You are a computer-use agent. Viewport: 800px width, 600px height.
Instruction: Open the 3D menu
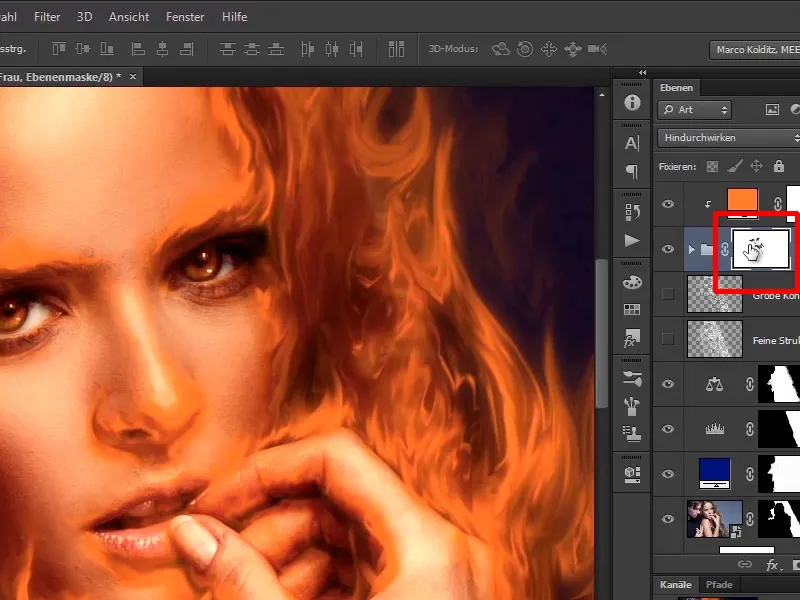[x=85, y=17]
